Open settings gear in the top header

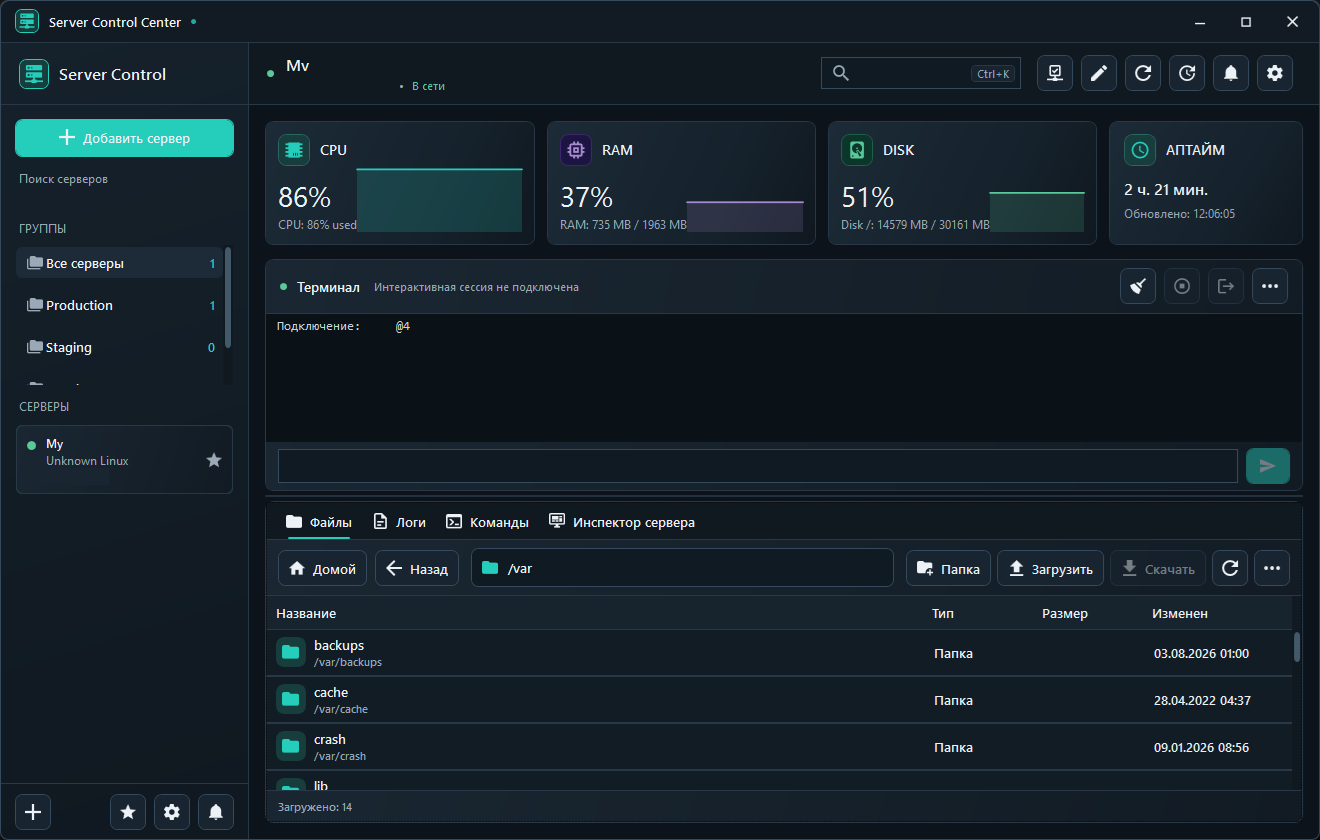(1275, 73)
